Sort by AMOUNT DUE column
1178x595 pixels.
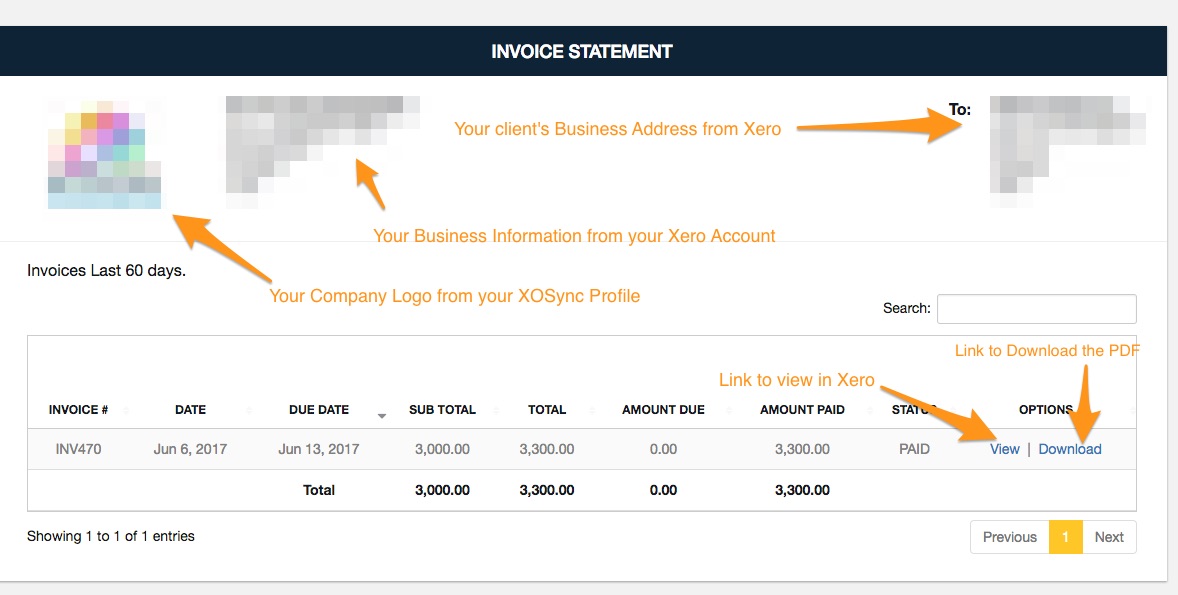[x=663, y=410]
